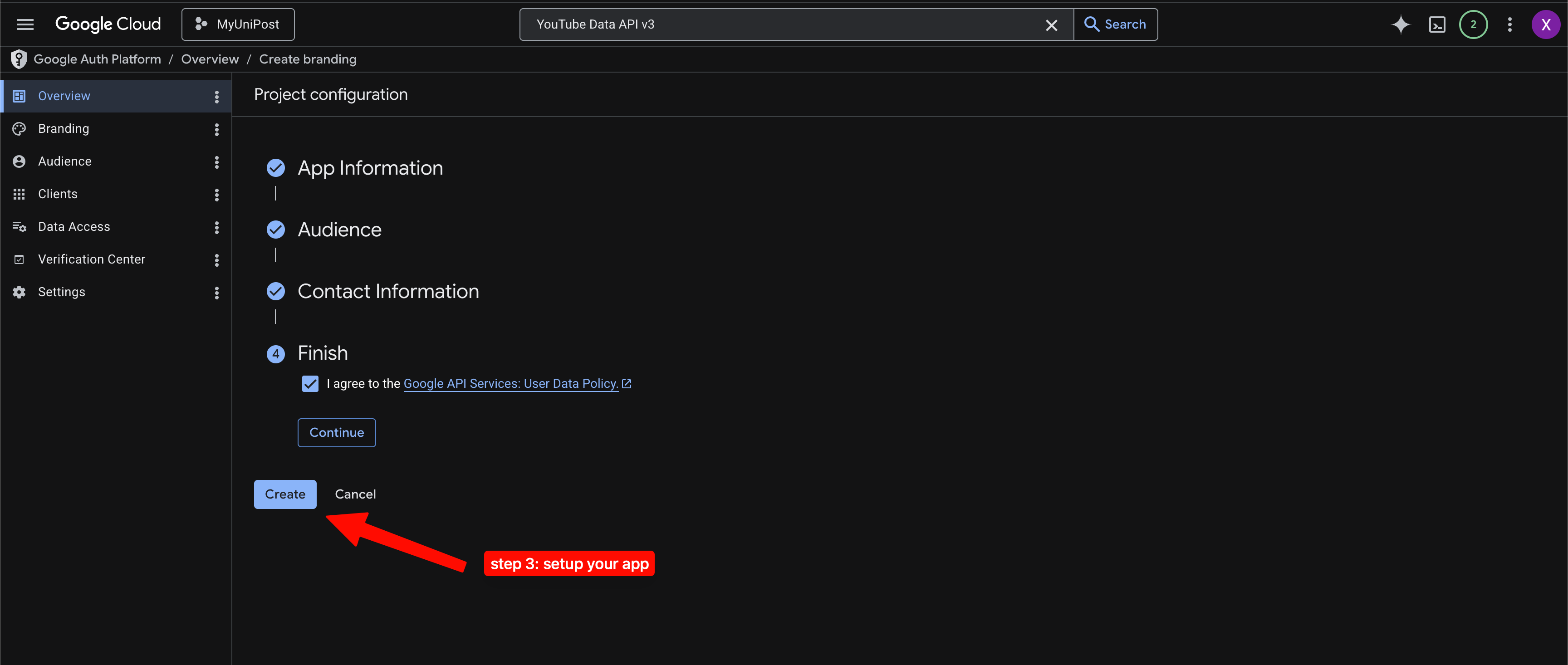Click the Cancel button

(356, 494)
